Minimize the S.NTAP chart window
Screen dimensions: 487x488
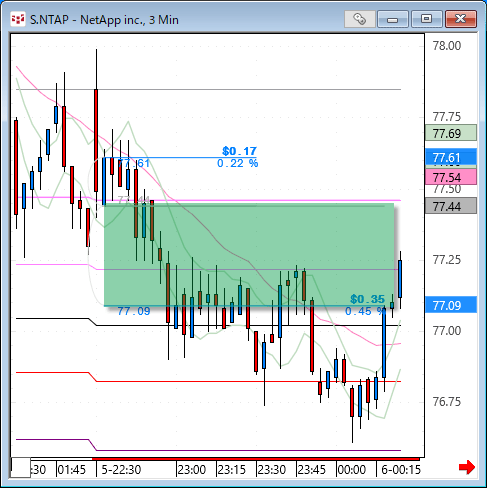click(x=393, y=19)
